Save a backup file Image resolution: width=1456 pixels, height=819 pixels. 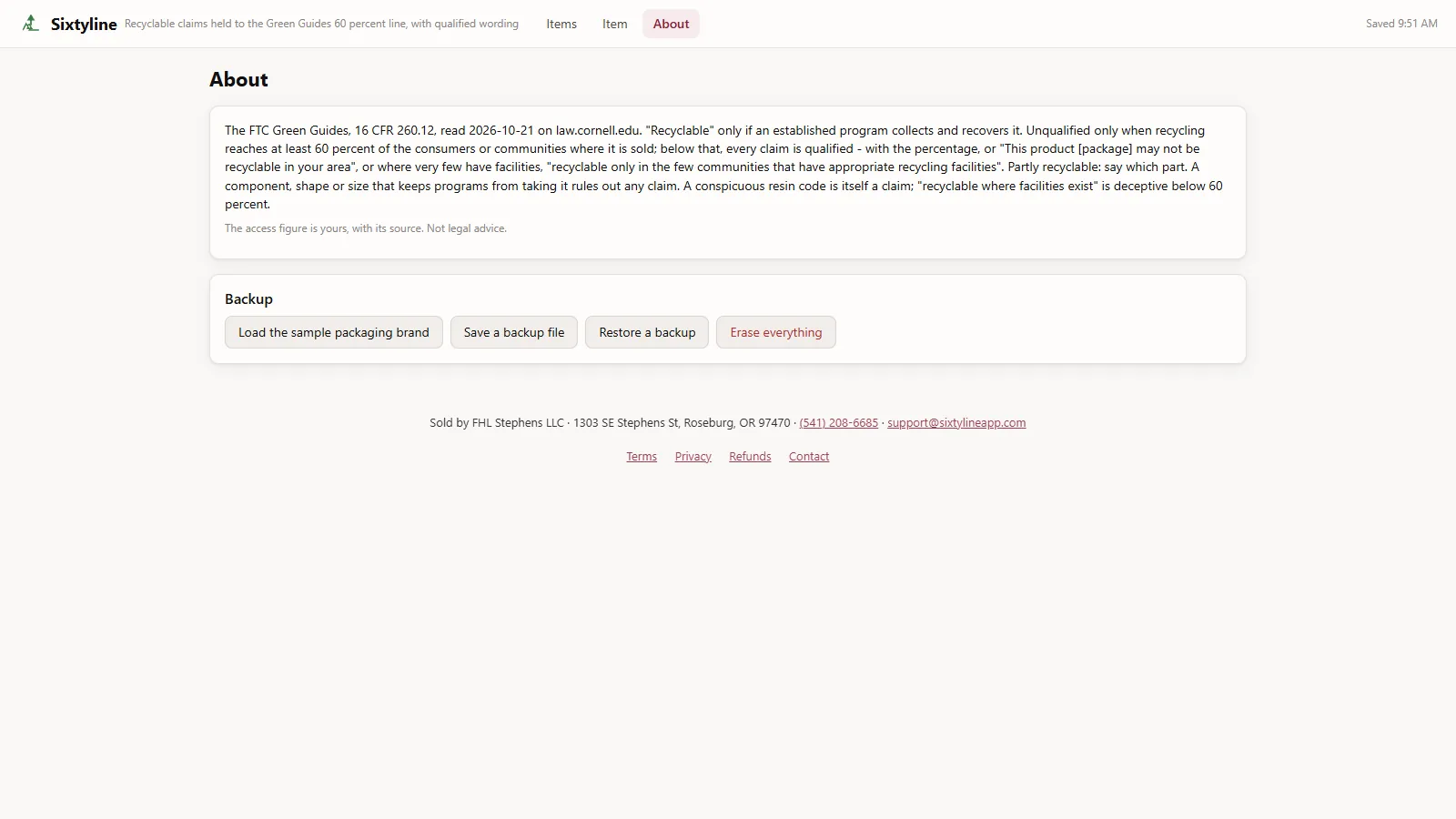tap(514, 332)
